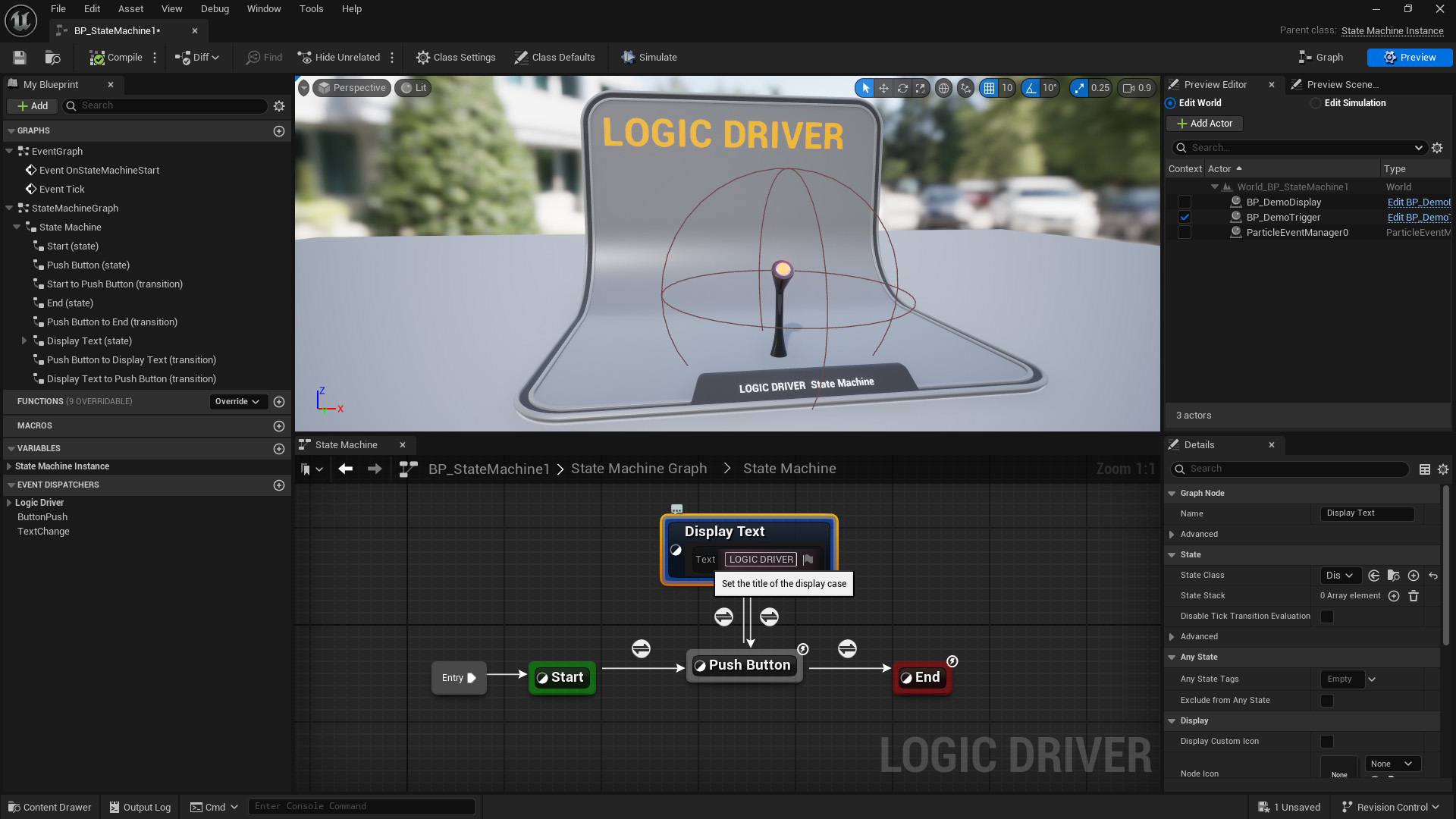
Task: Open My Blueprint panel settings gear
Action: pyautogui.click(x=279, y=106)
